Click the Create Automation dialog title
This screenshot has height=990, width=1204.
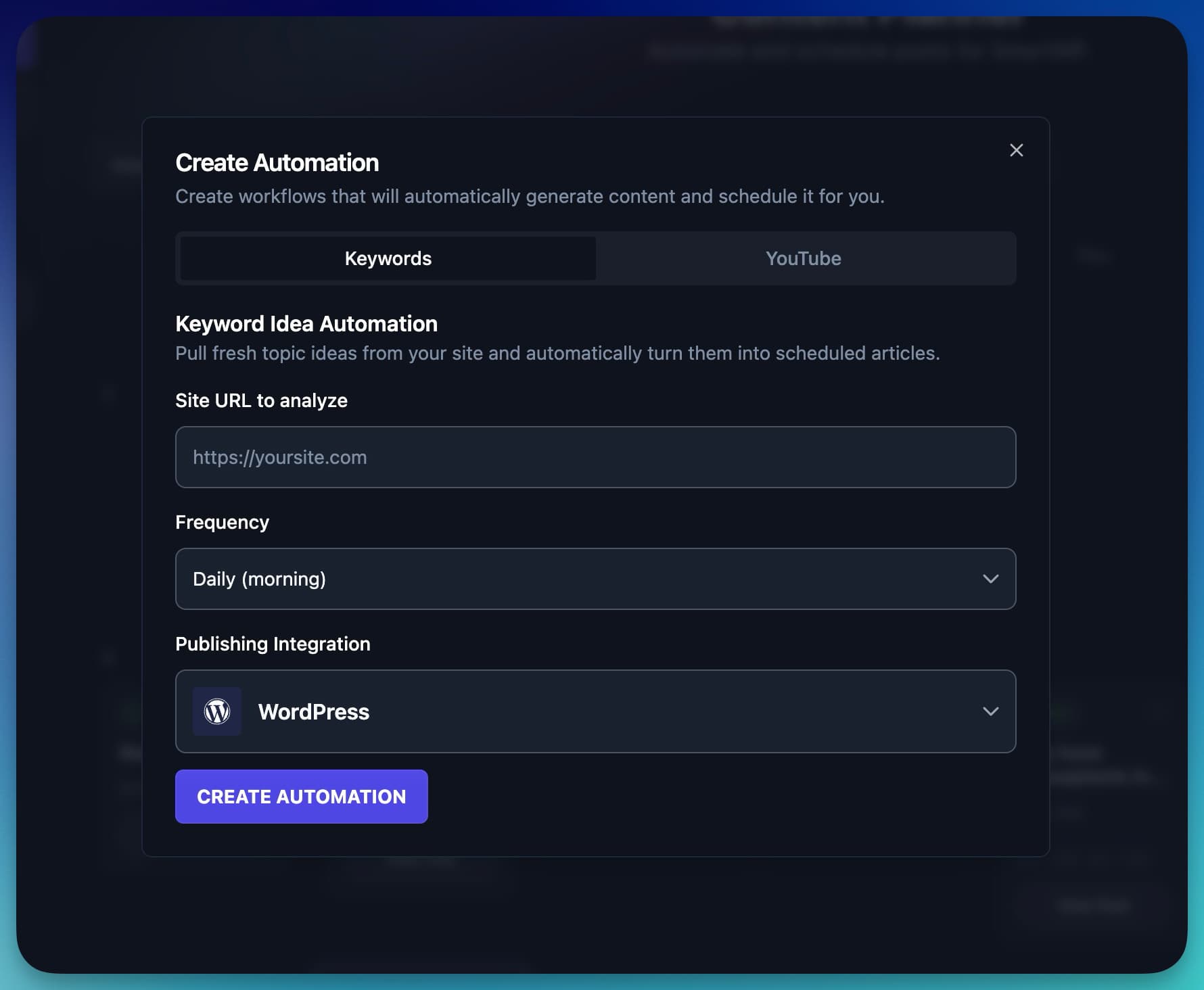(x=277, y=162)
